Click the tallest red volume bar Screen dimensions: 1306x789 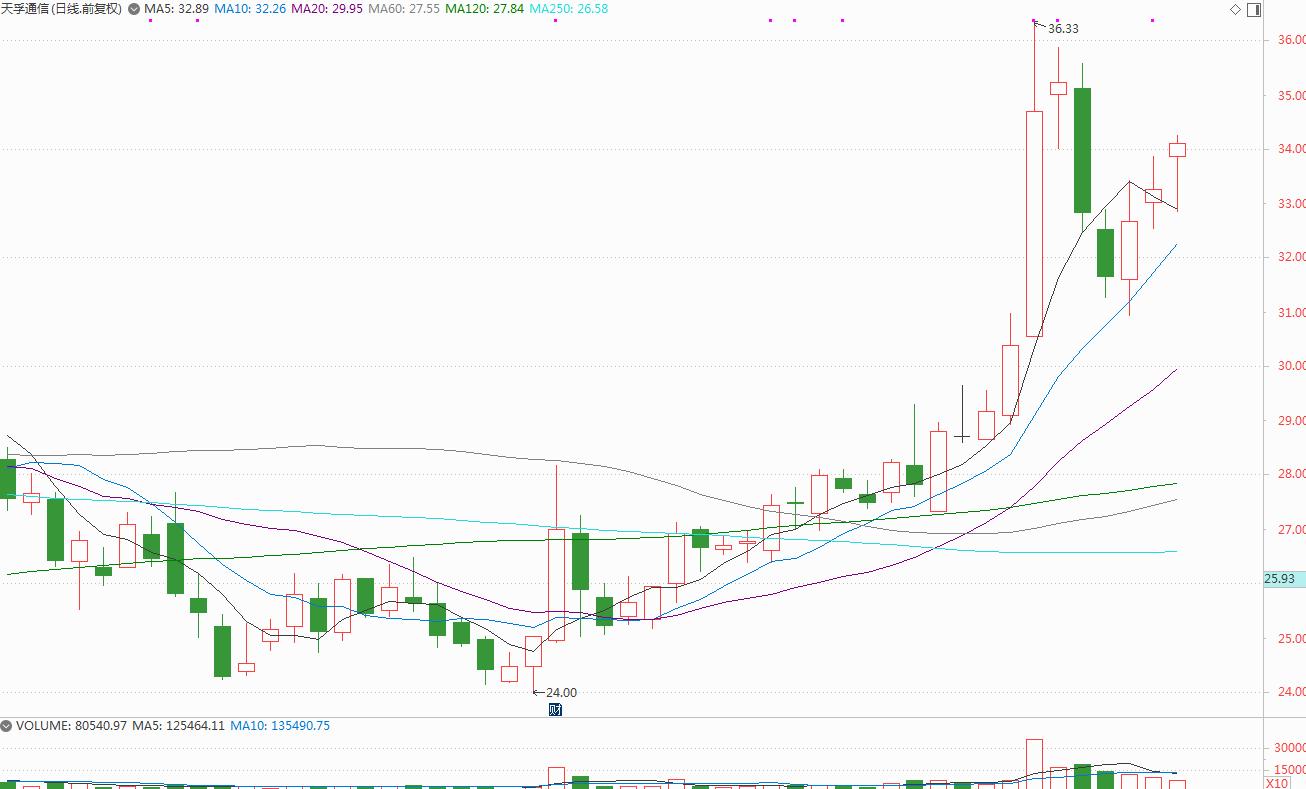1034,764
